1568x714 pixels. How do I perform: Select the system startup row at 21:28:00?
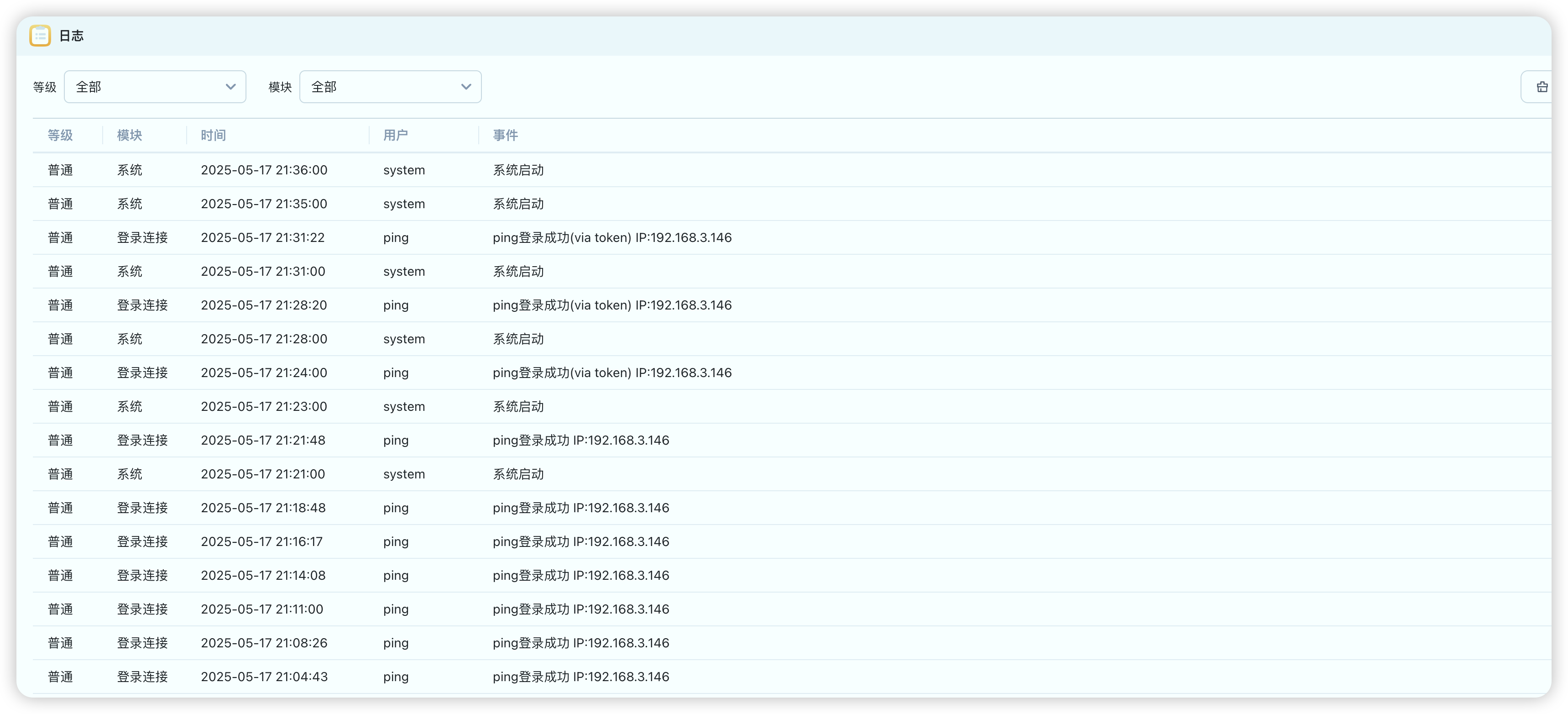point(264,339)
